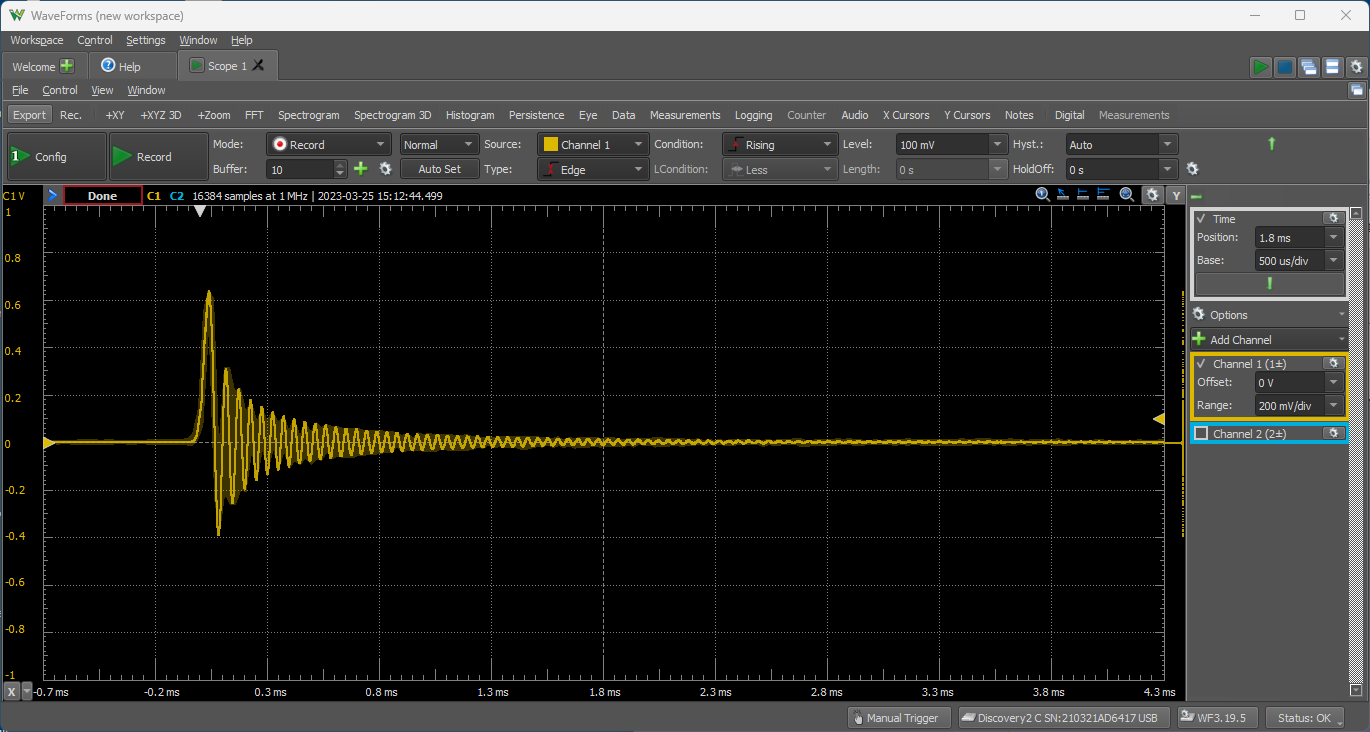
Task: Open the Source Channel 1 dropdown
Action: 593,144
